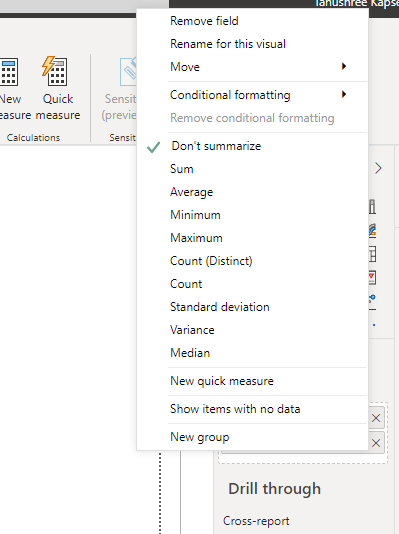Open the Move submenu

pyautogui.click(x=252, y=67)
